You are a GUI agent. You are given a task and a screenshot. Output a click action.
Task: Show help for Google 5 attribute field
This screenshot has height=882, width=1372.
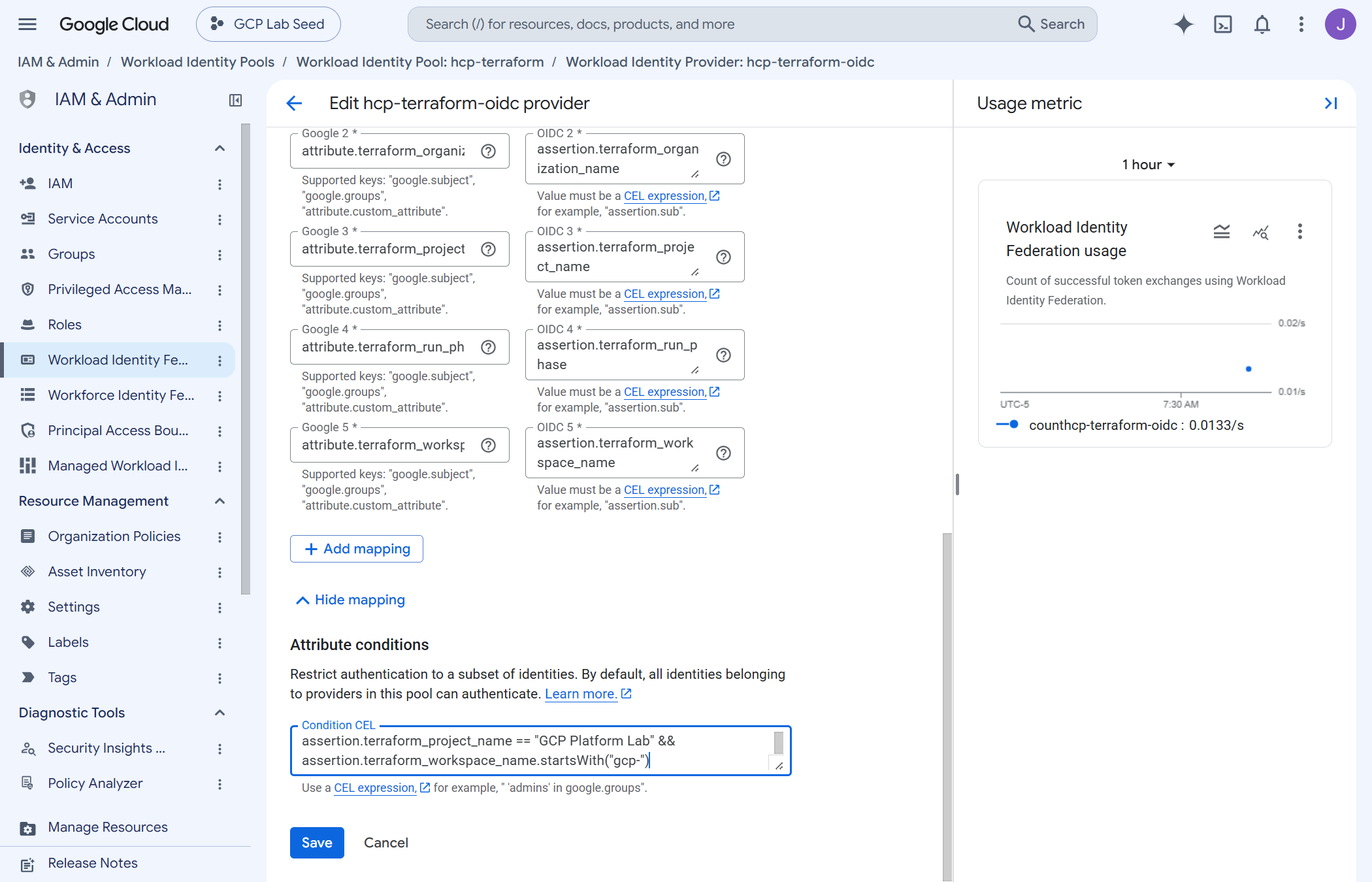click(488, 445)
